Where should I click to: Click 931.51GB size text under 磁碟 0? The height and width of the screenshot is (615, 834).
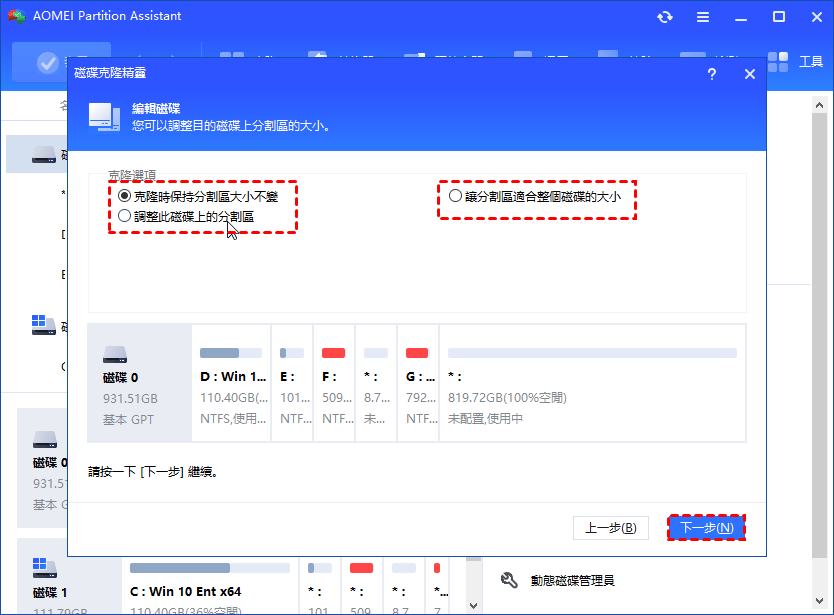click(x=130, y=398)
